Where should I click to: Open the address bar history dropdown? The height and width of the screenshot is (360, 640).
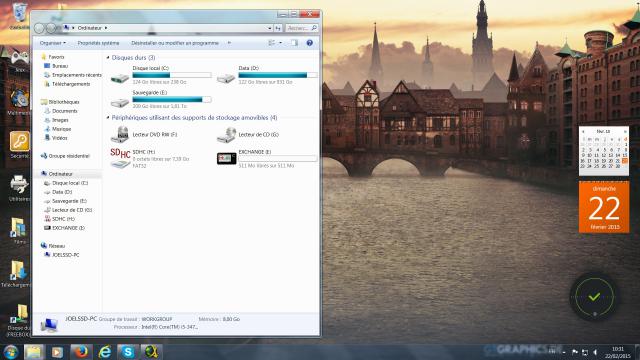[269, 28]
